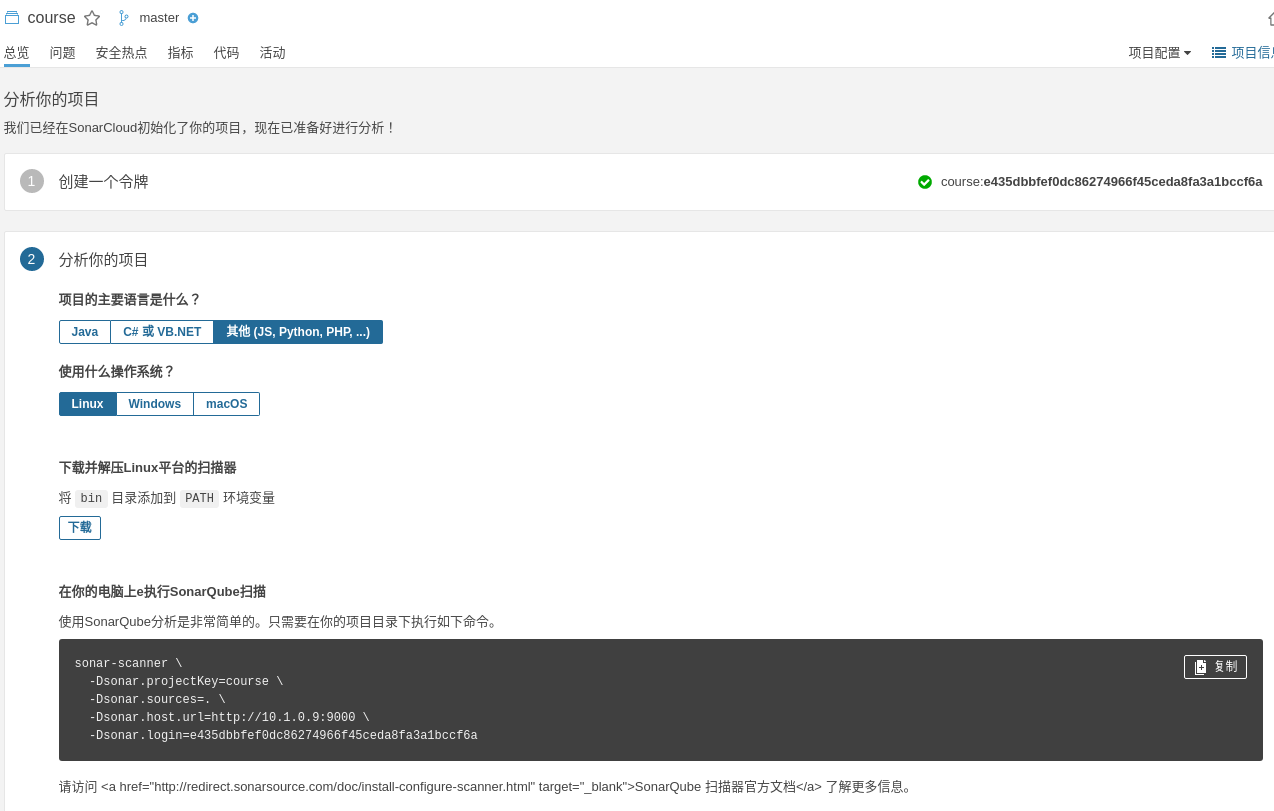Click the course project name
1274x811 pixels.
(x=51, y=18)
